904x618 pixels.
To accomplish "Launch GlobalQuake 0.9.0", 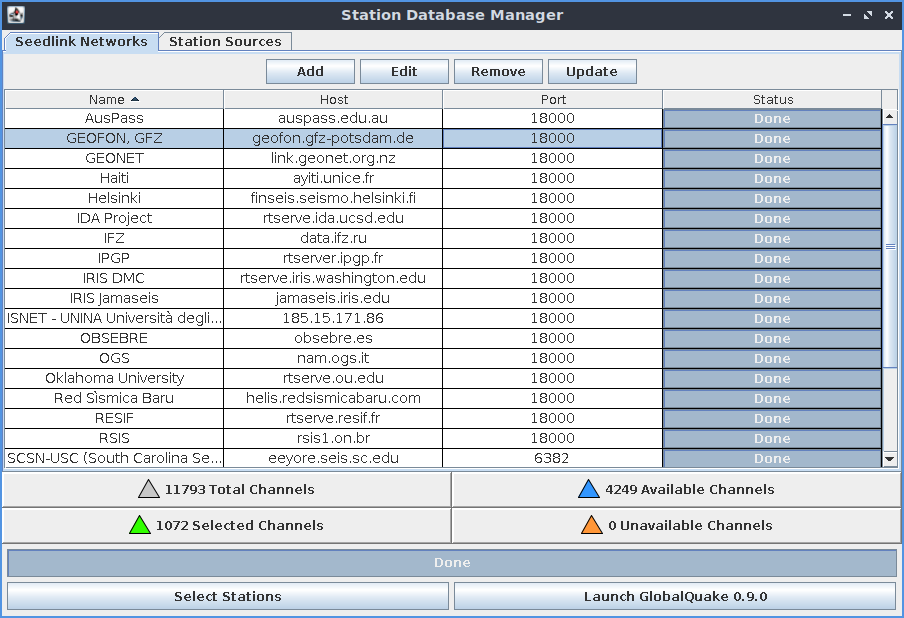I will point(676,596).
